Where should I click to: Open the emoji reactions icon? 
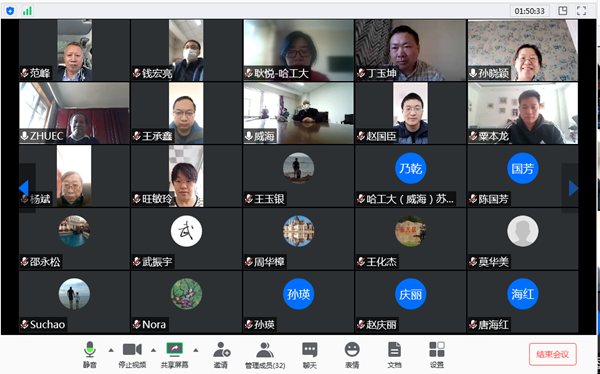(352, 354)
